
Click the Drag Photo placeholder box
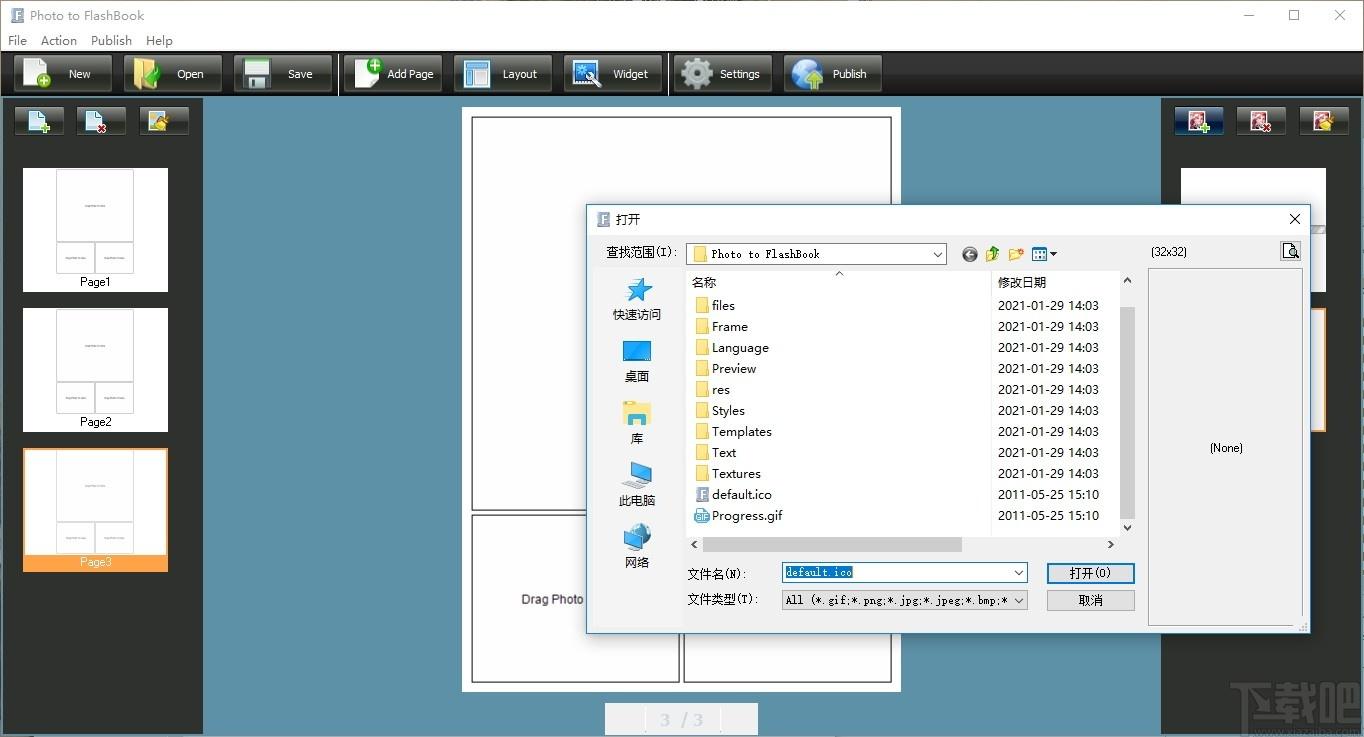575,598
